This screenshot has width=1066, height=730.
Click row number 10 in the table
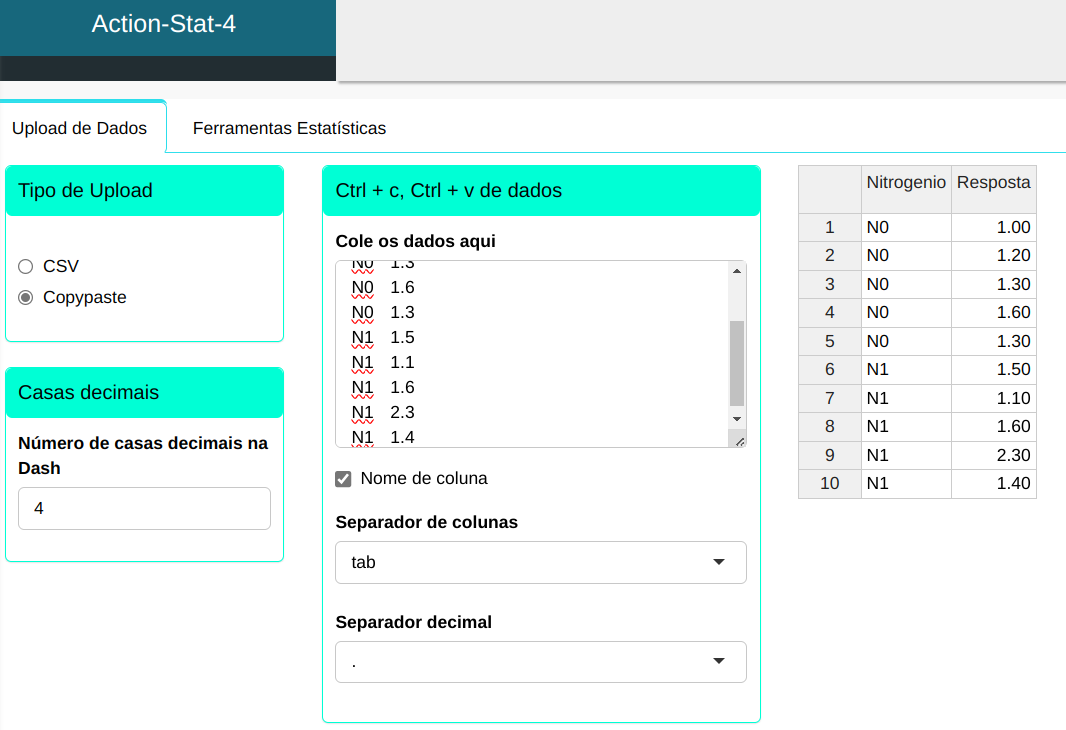[829, 484]
